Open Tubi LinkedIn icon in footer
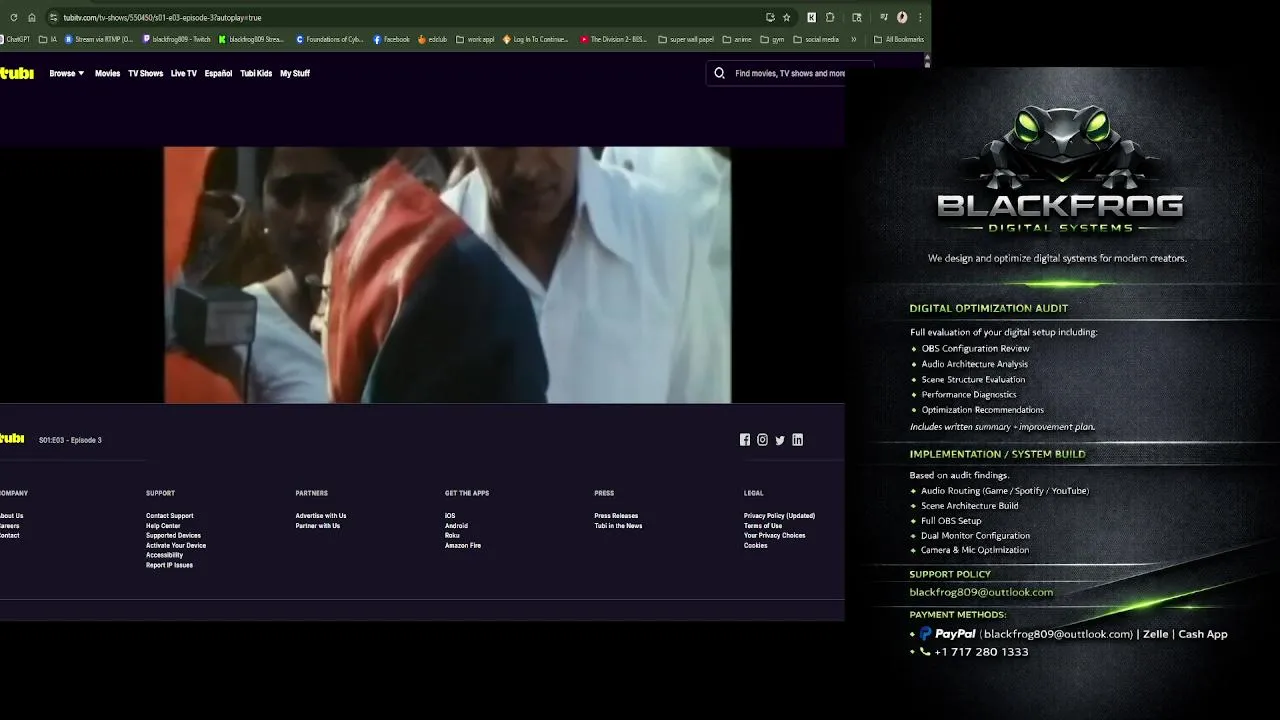This screenshot has height=720, width=1280. click(797, 440)
